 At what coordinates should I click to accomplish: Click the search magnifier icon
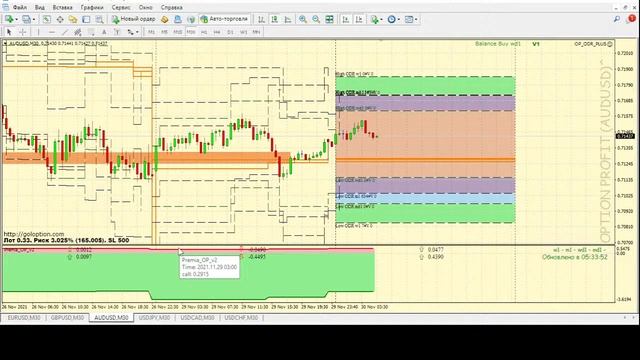pos(617,19)
